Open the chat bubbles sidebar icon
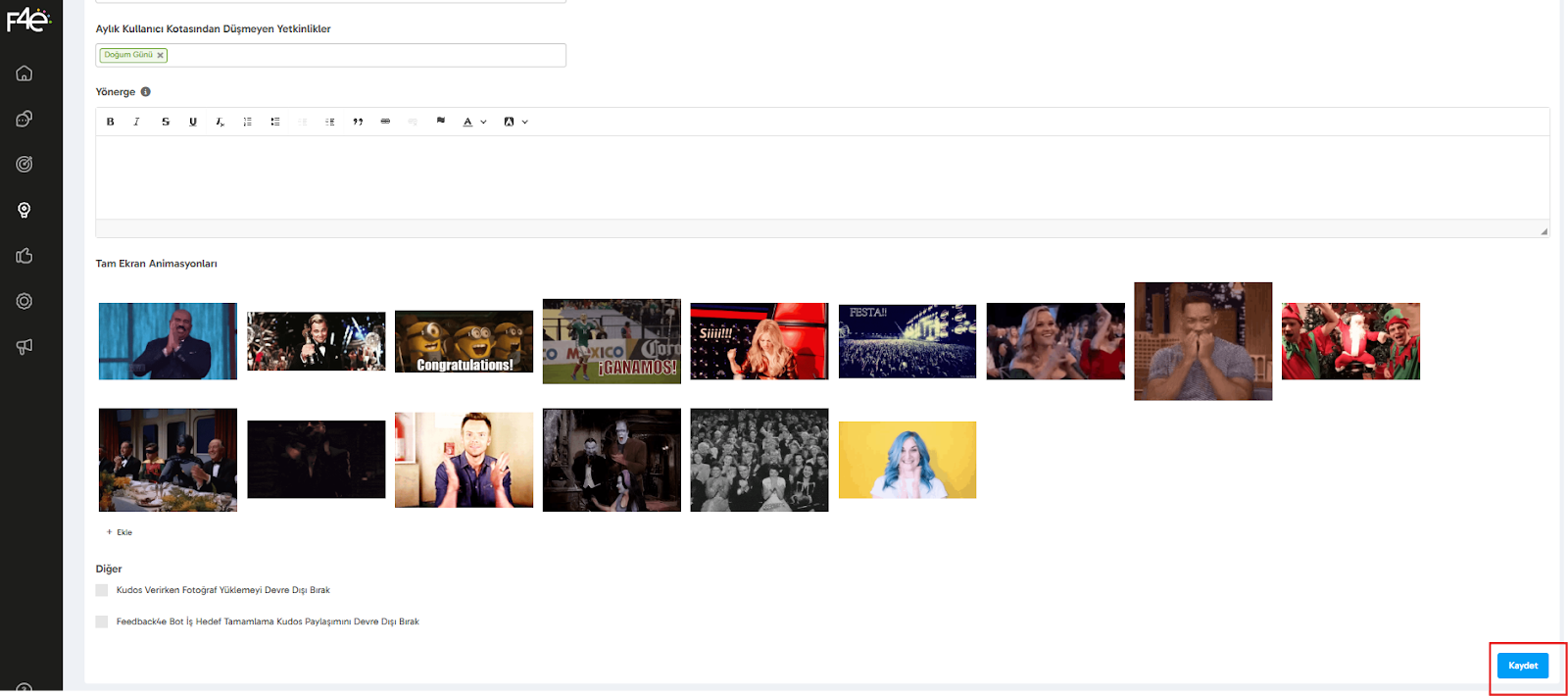 pyautogui.click(x=24, y=119)
